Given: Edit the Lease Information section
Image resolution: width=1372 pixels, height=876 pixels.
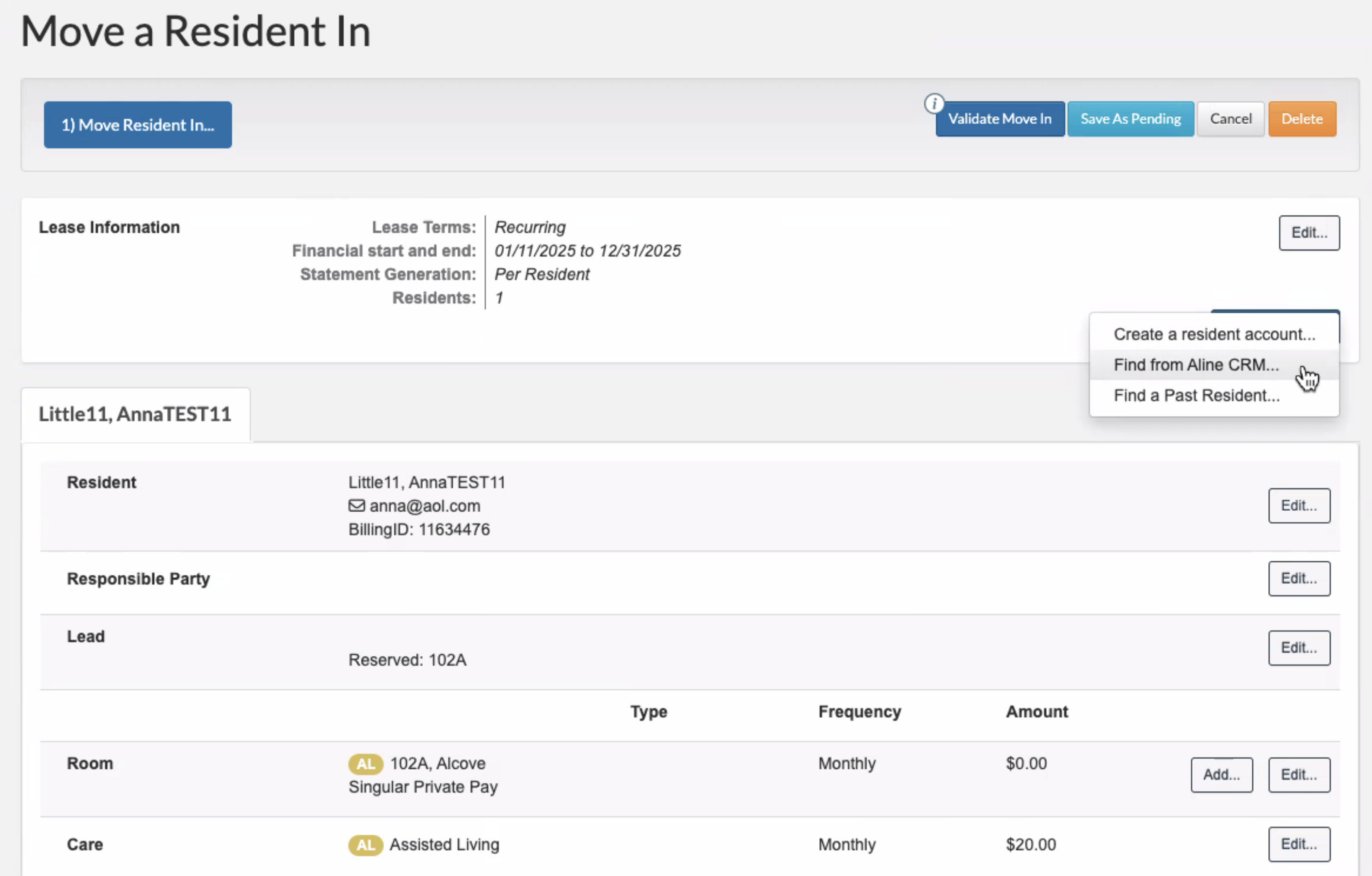Looking at the screenshot, I should coord(1309,232).
